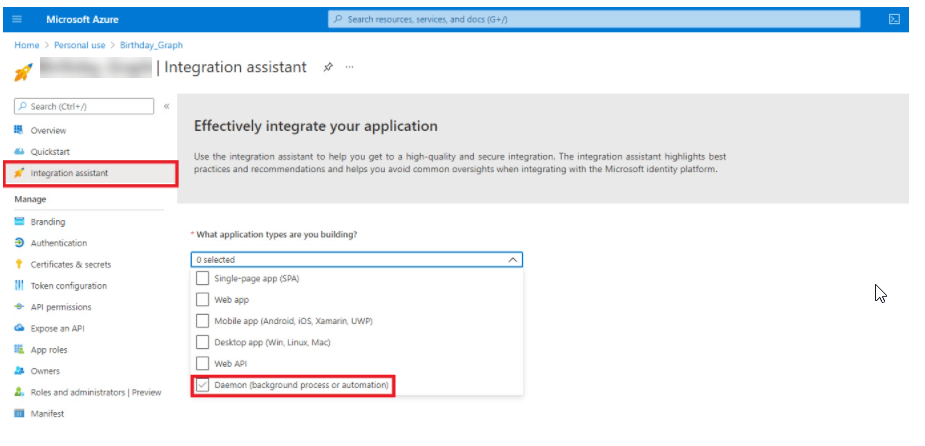This screenshot has width=925, height=446.
Task: Check the Web API option
Action: pyautogui.click(x=202, y=363)
